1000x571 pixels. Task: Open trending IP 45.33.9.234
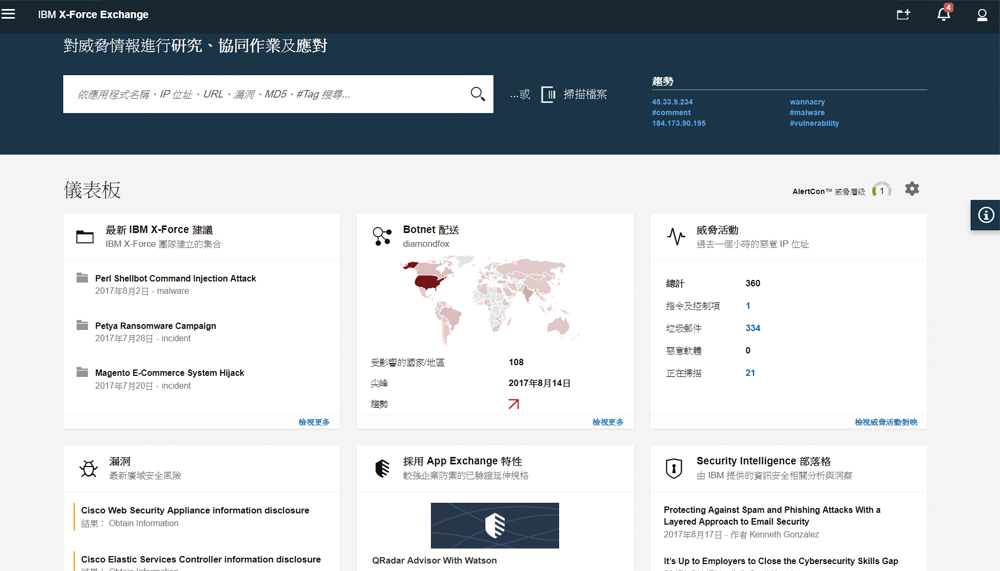(x=672, y=102)
